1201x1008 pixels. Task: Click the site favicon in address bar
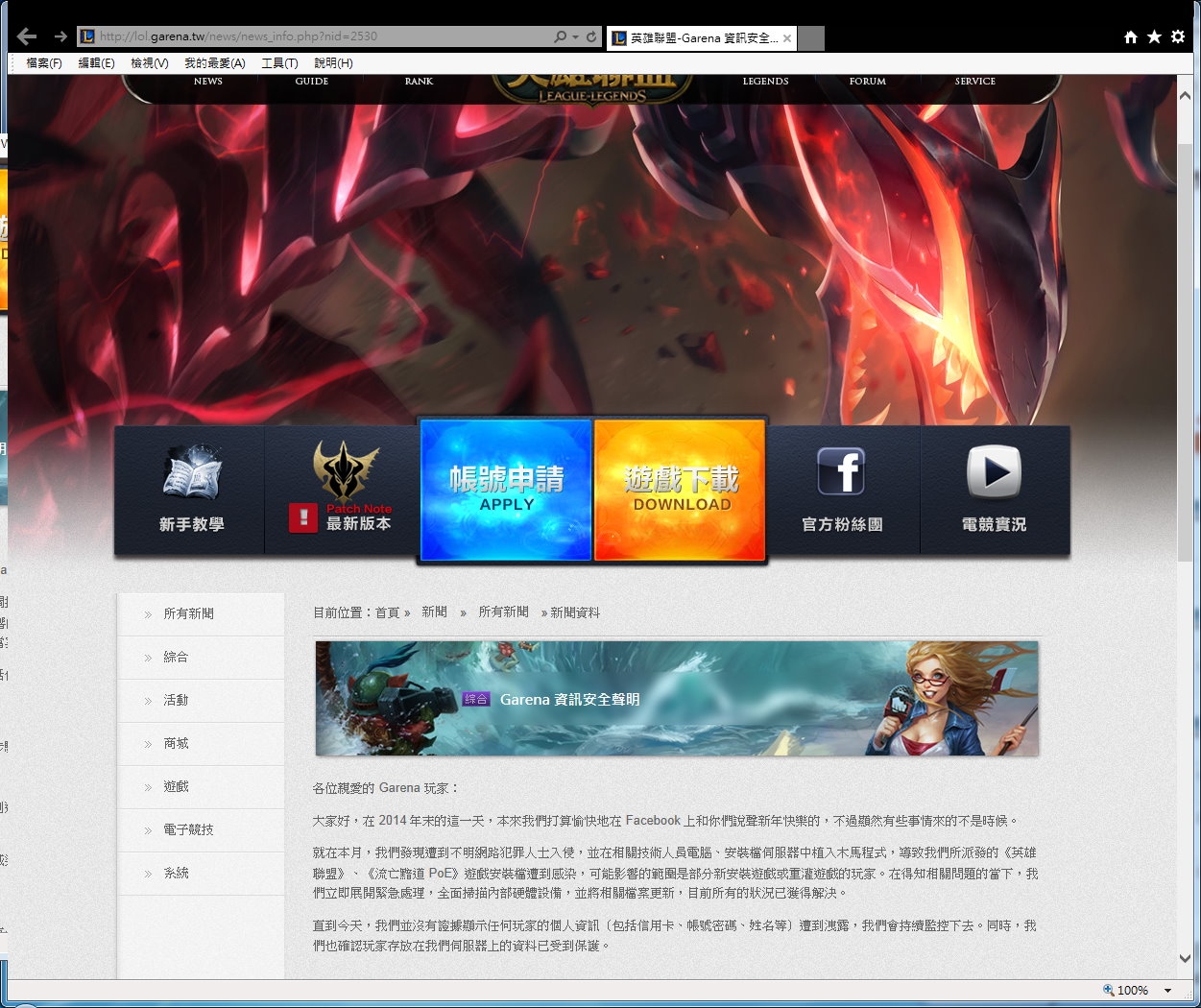pos(87,36)
